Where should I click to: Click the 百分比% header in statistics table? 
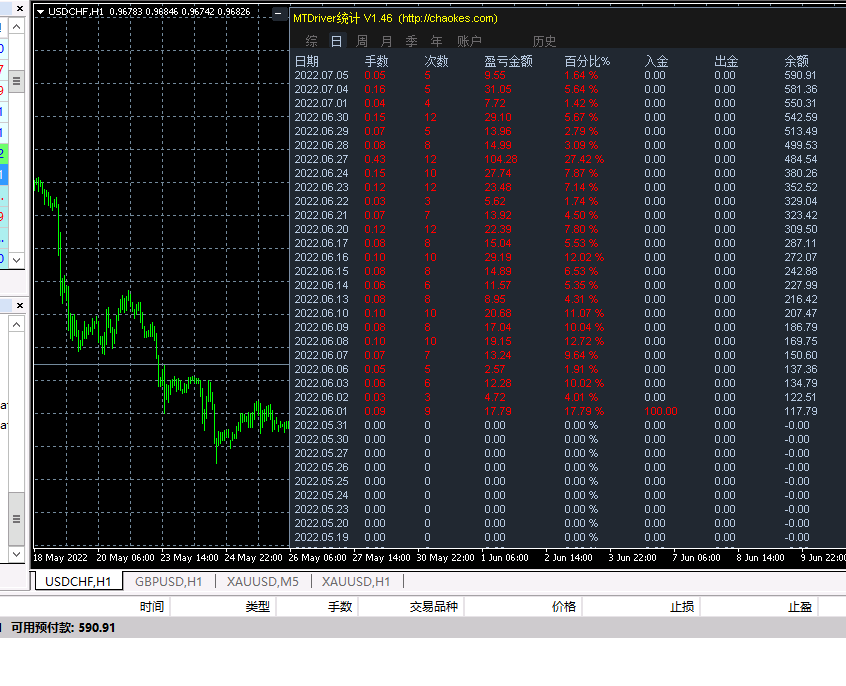click(x=587, y=61)
